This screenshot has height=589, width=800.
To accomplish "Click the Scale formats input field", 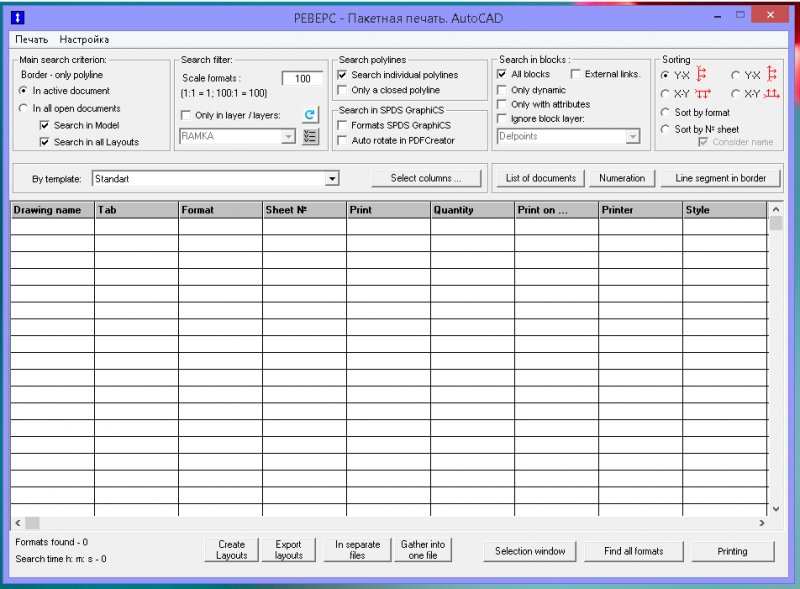I will click(x=301, y=78).
